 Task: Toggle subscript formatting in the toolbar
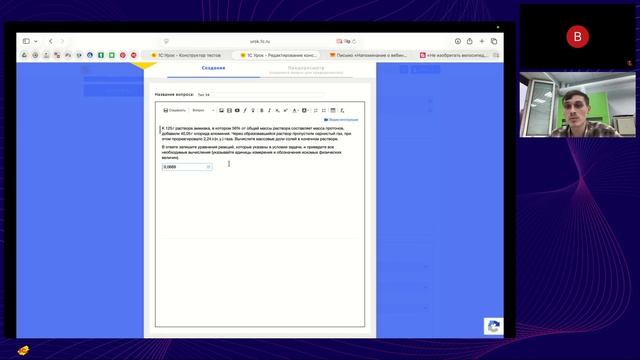(x=277, y=110)
